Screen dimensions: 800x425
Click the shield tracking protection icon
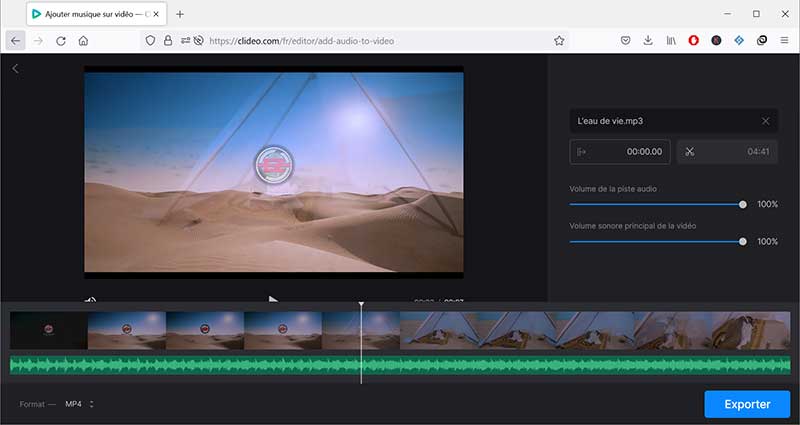(150, 40)
